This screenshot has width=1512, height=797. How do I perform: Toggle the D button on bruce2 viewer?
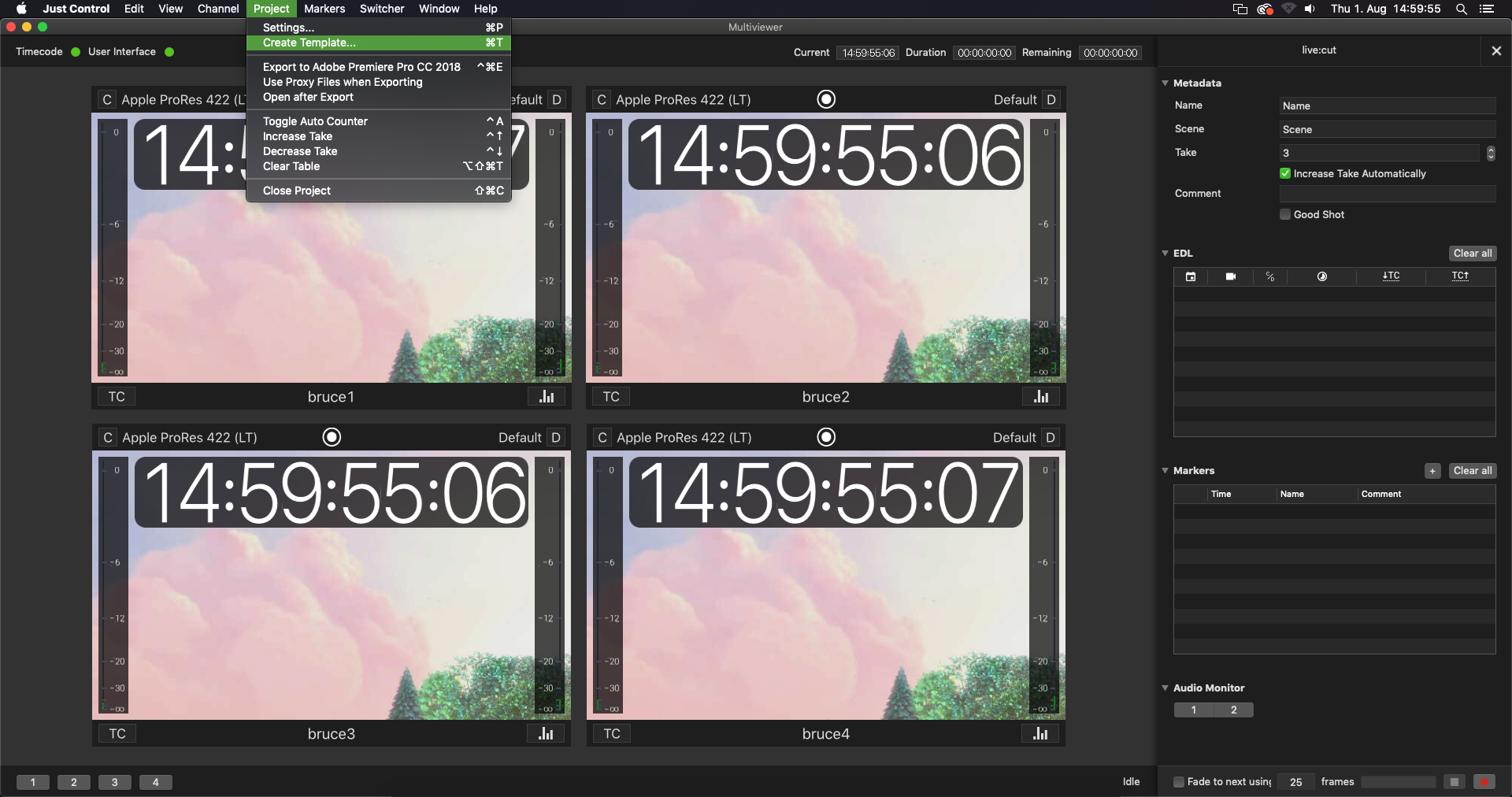(1051, 99)
